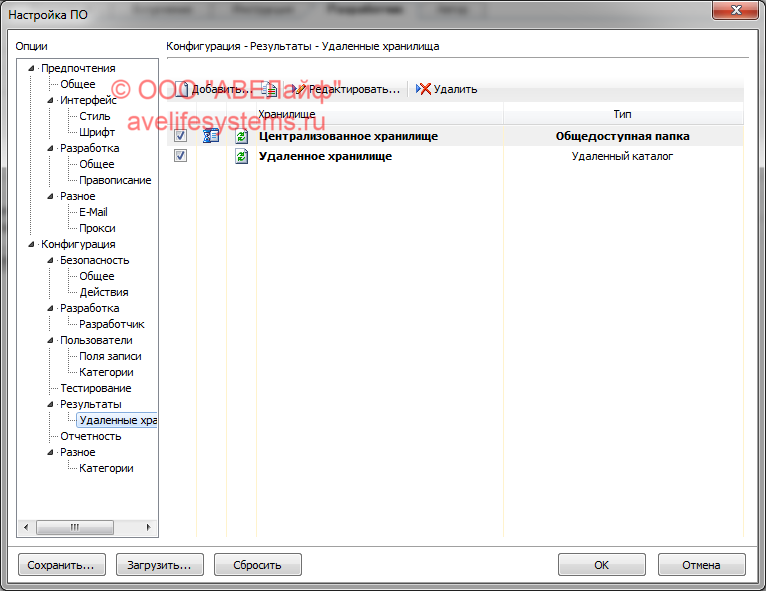The width and height of the screenshot is (766, 591).
Task: Click the green sync icon of Централизованное хранилище
Action: pyautogui.click(x=241, y=136)
